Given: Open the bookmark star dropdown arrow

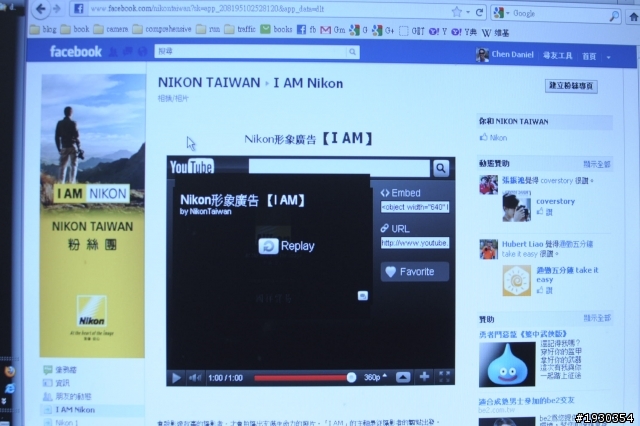Looking at the screenshot, I should (x=468, y=12).
